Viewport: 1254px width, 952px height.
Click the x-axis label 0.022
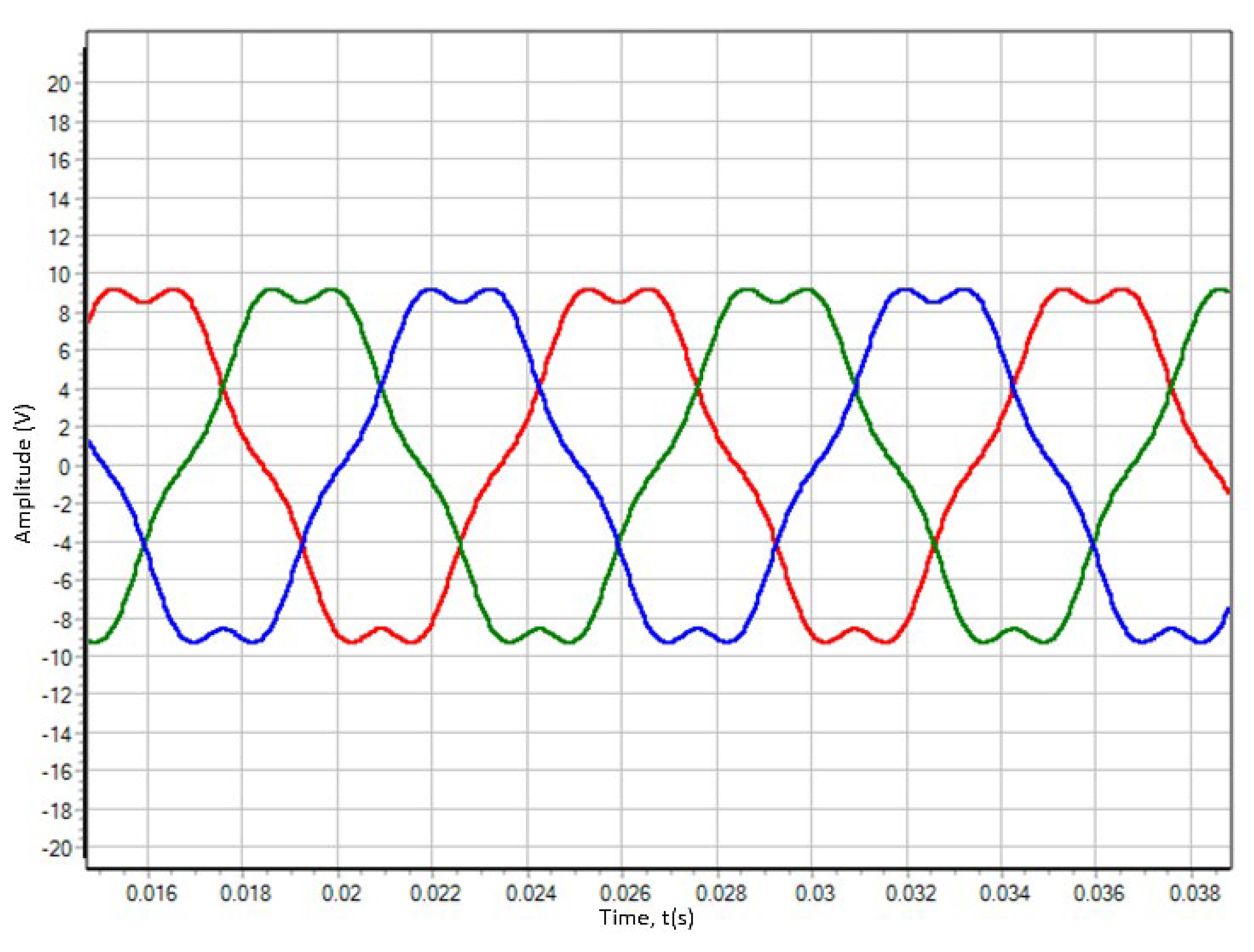click(435, 894)
